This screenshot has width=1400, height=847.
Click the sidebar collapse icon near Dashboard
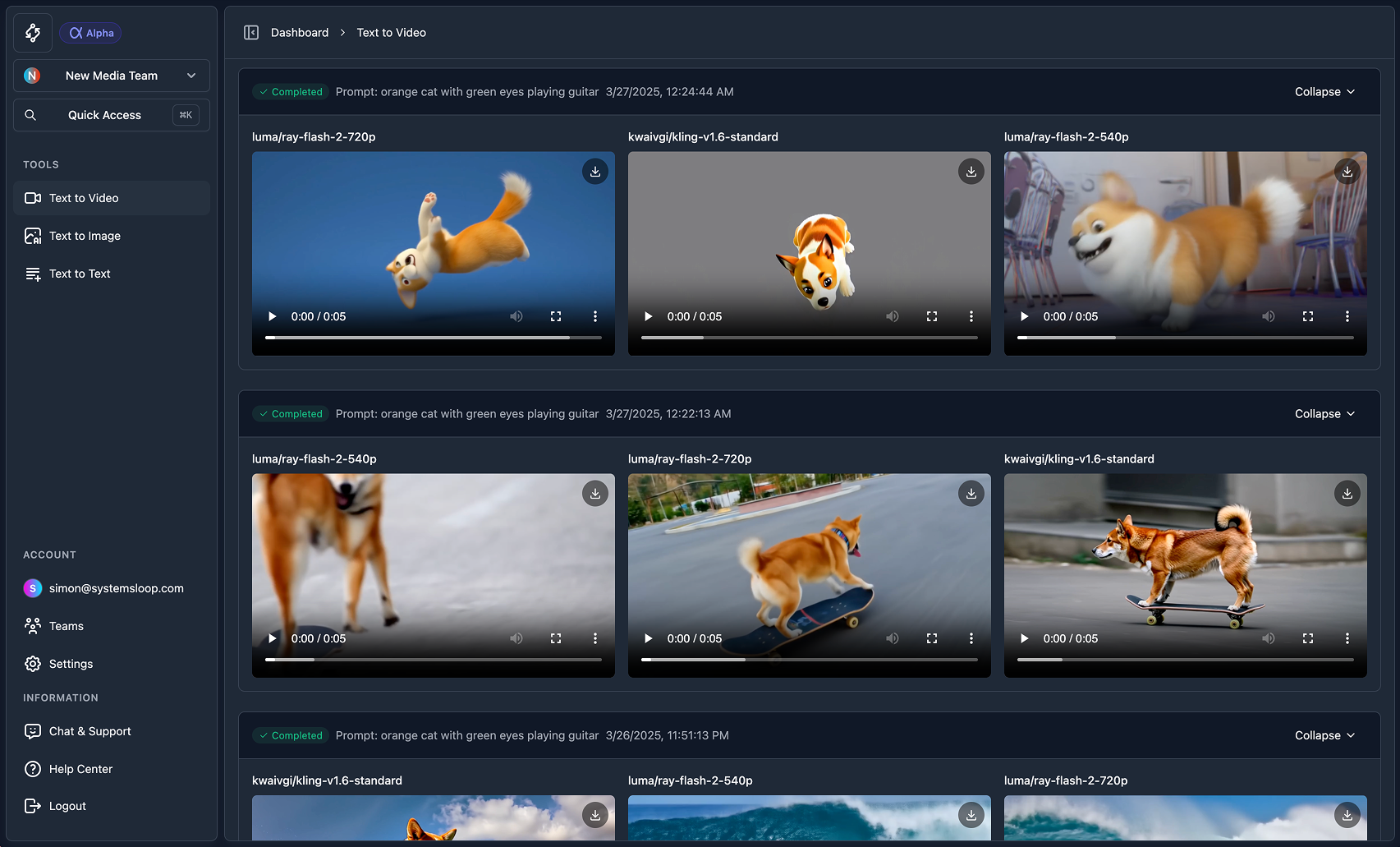(251, 32)
